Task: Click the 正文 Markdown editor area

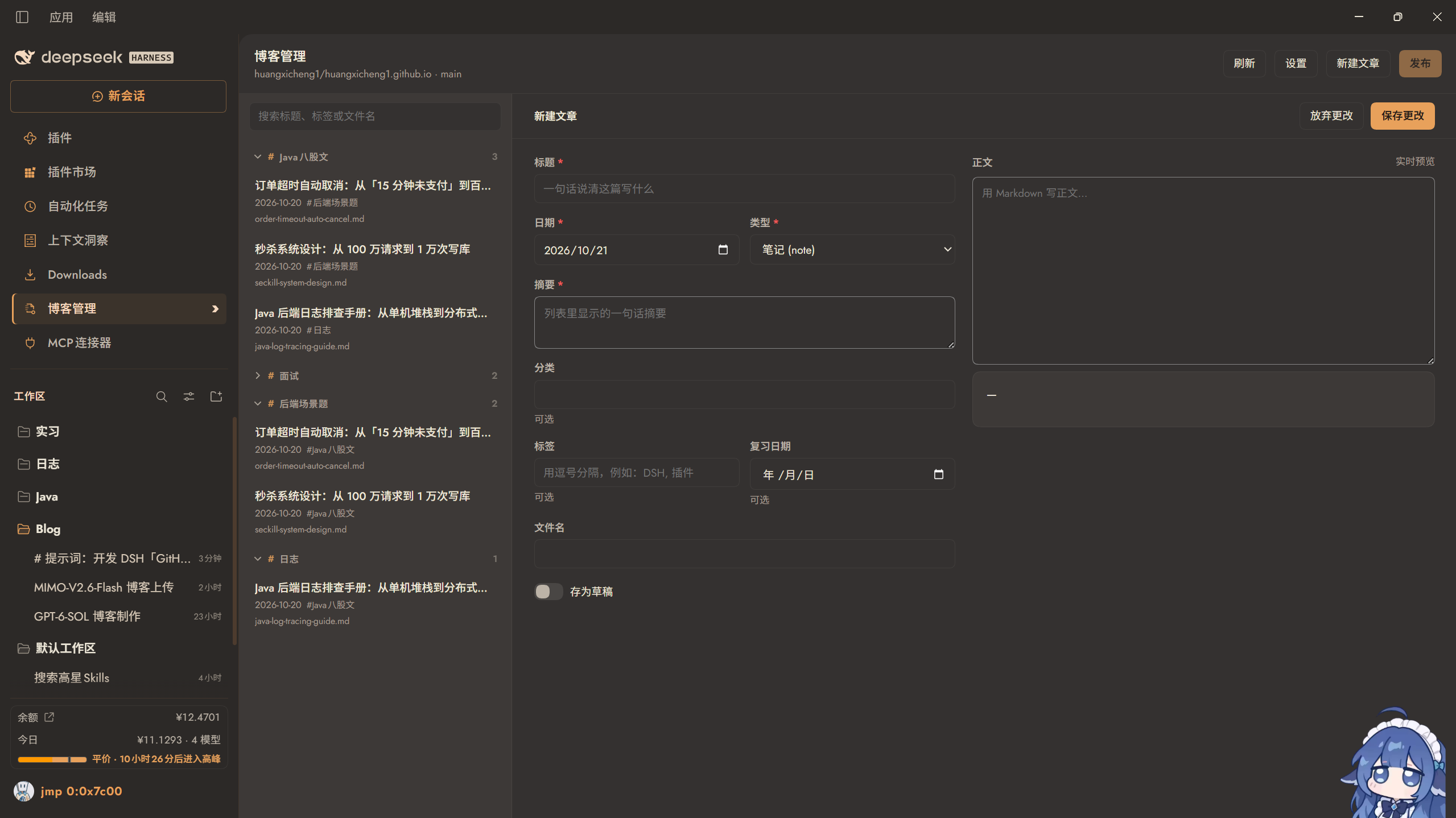Action: [x=1203, y=271]
